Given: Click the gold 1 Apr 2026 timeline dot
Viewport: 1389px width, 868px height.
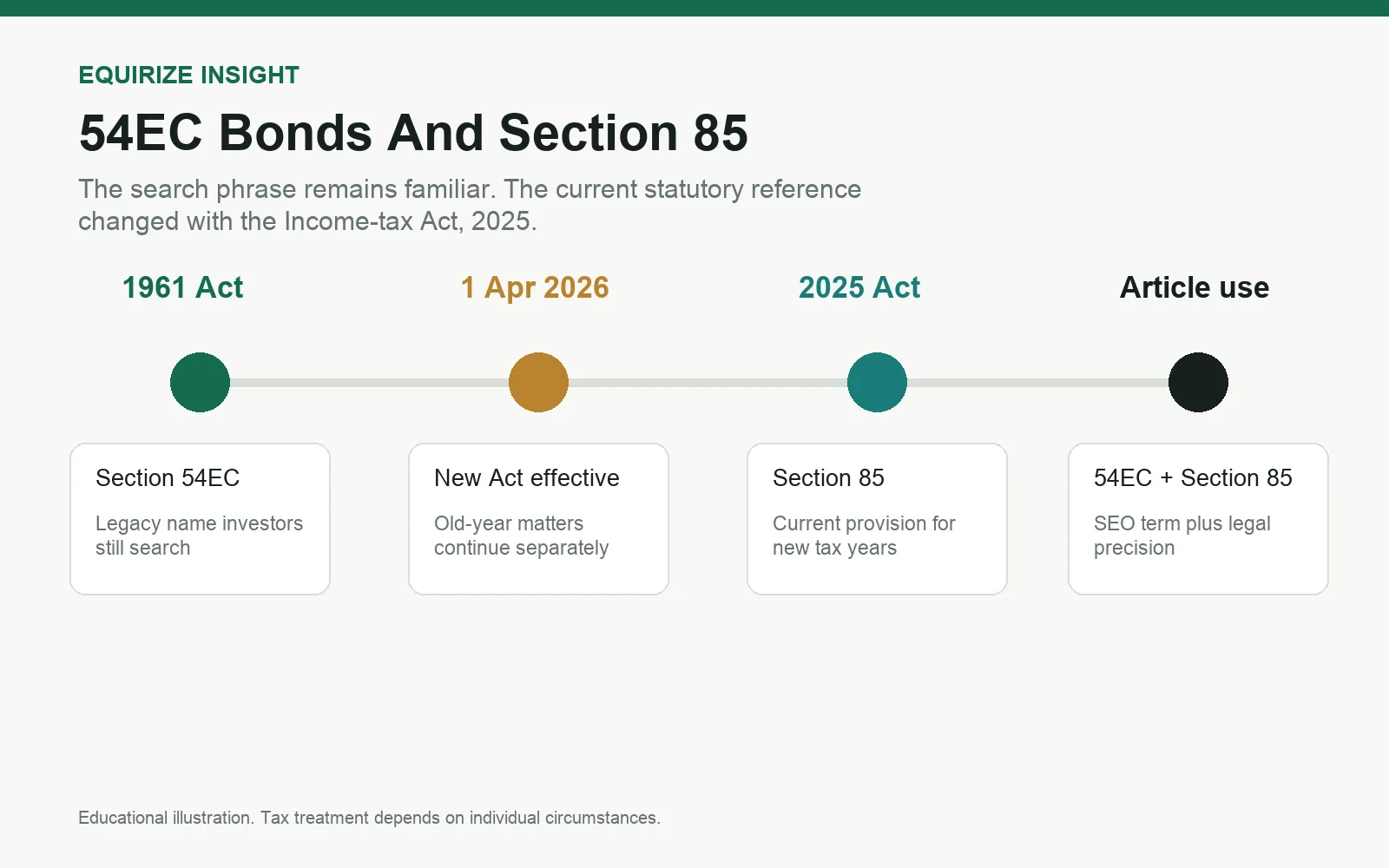Looking at the screenshot, I should coord(538,382).
